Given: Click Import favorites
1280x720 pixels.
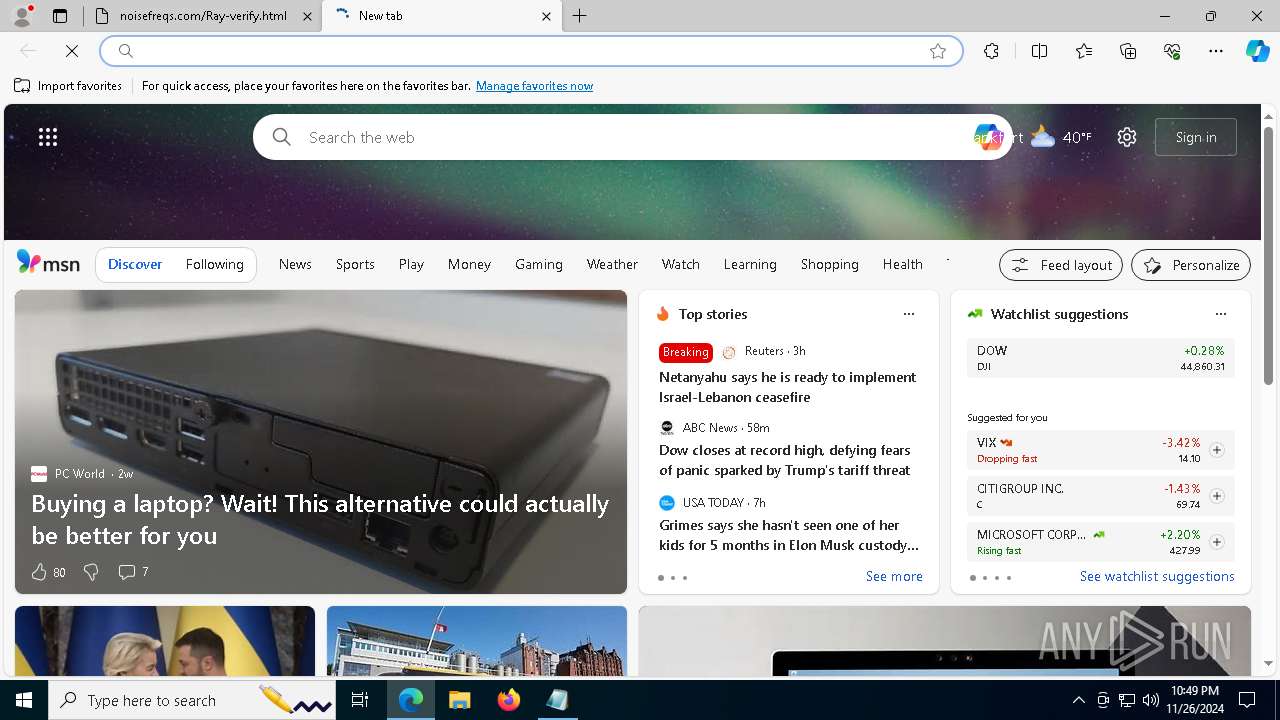Looking at the screenshot, I should point(68,86).
